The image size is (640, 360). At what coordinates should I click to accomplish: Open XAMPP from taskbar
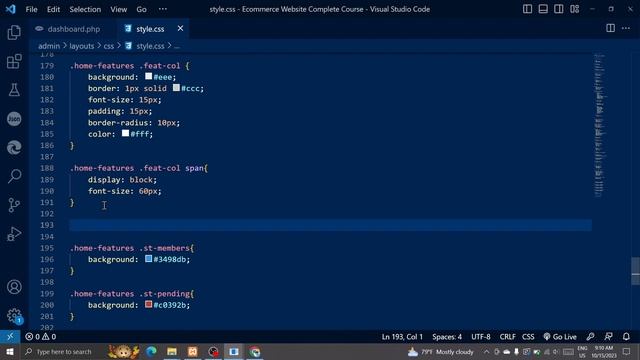(193, 351)
